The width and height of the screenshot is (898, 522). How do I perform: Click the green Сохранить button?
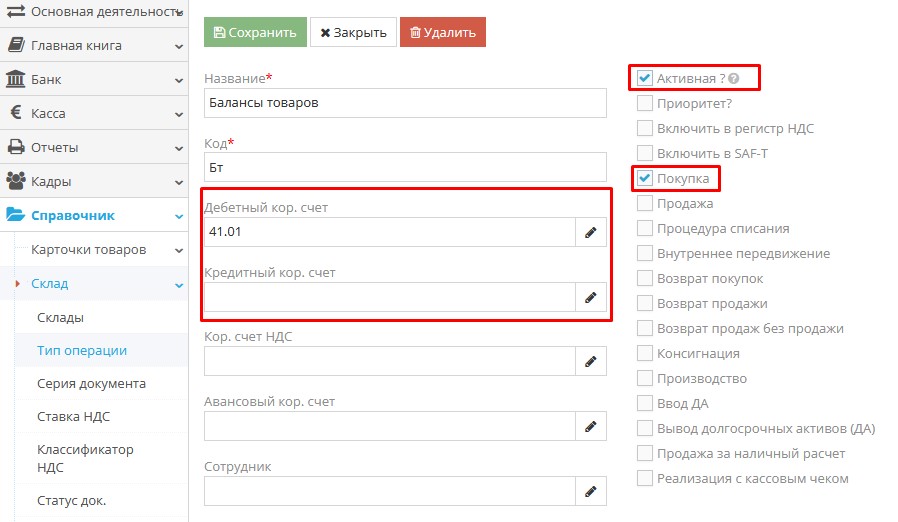(255, 32)
